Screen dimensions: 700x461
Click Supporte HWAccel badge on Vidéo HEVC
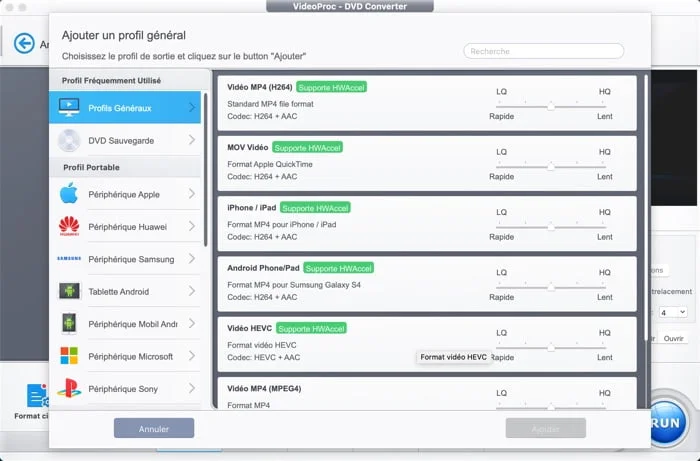pos(311,328)
